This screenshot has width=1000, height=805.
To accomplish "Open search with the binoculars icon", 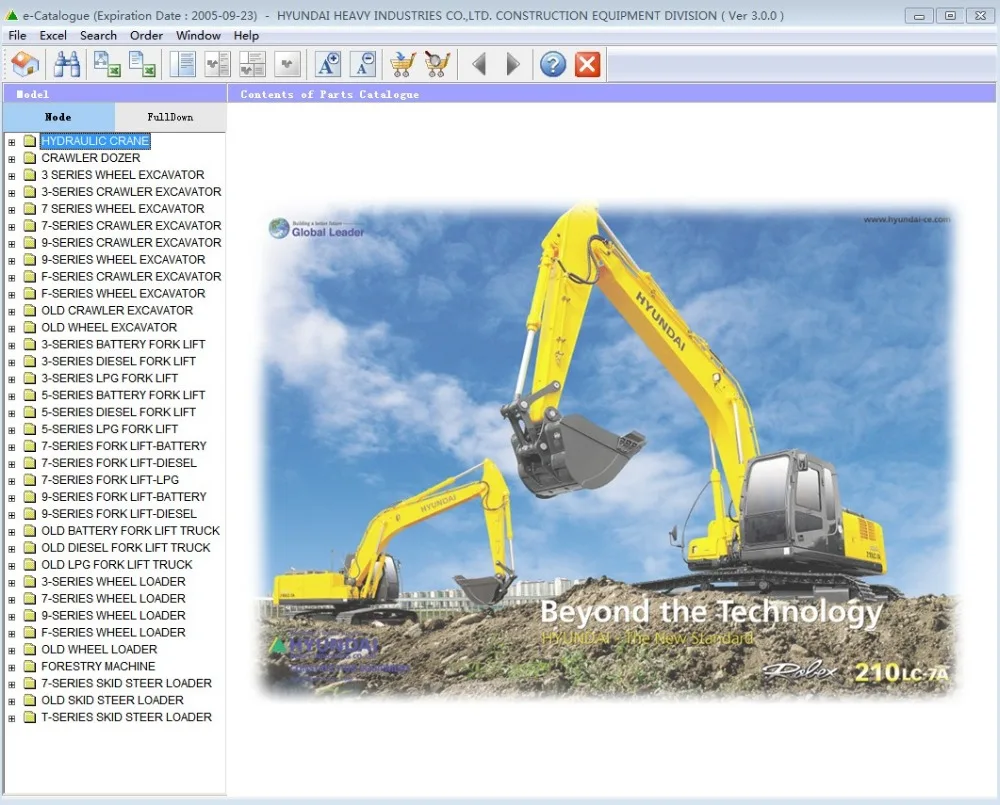I will point(67,64).
